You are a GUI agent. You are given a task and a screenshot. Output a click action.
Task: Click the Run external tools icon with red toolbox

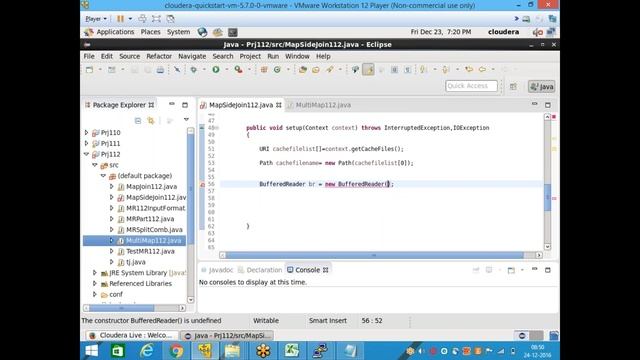coord(238,70)
